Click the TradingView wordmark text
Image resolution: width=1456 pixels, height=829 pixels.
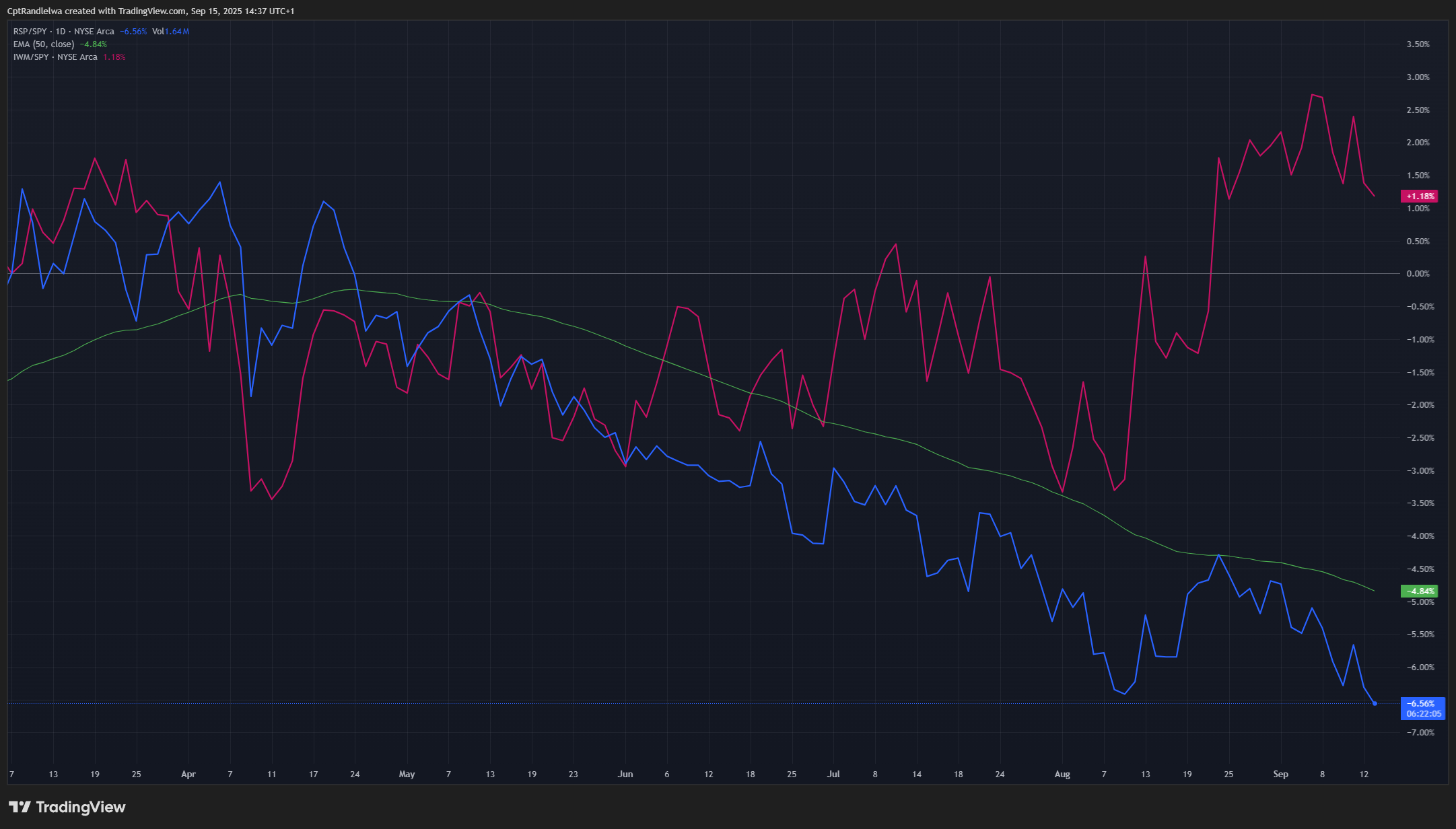pos(81,807)
